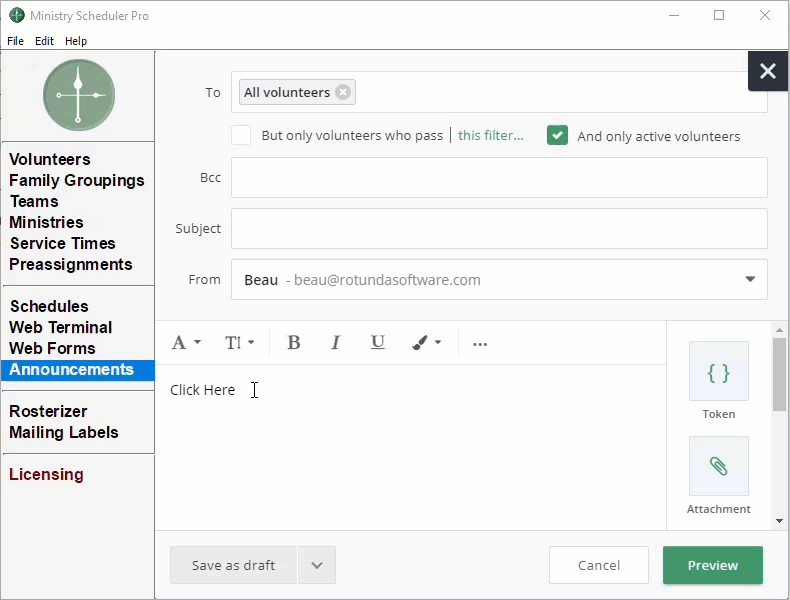Click into the Subject field

pos(499,229)
